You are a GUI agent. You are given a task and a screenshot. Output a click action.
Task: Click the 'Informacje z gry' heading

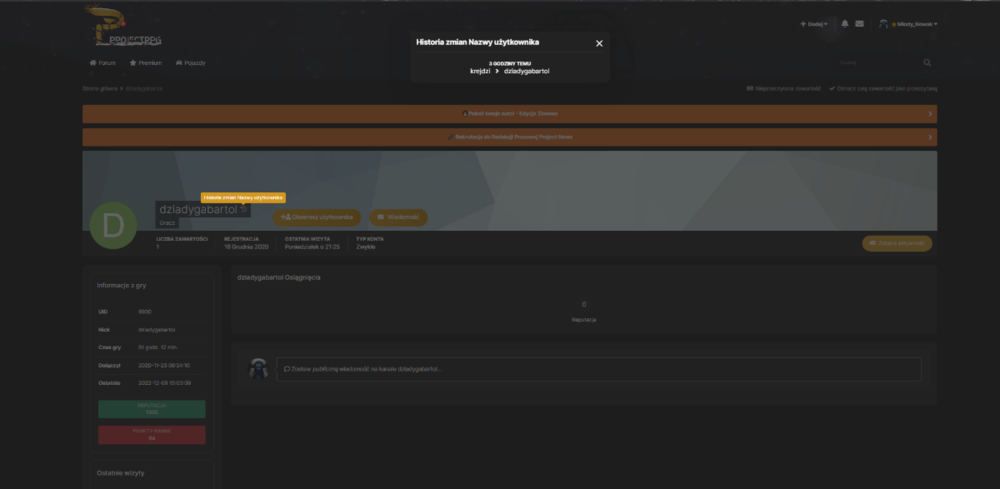tap(121, 286)
